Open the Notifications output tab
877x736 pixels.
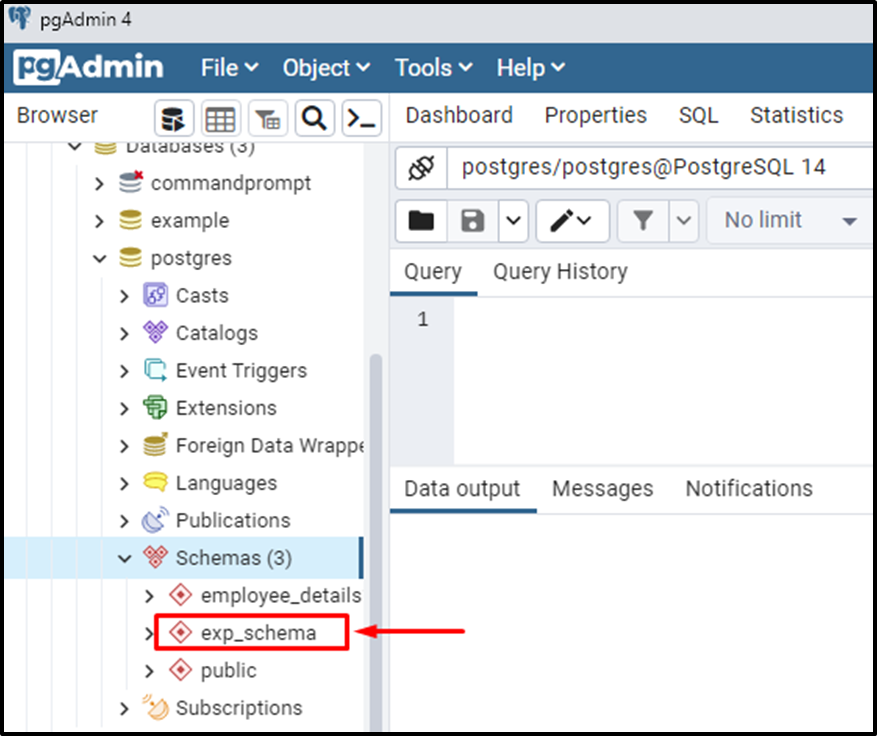(x=749, y=488)
